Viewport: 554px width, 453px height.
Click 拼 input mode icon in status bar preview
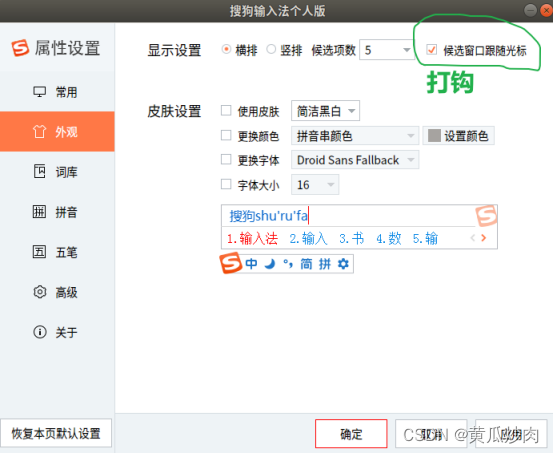click(x=325, y=264)
